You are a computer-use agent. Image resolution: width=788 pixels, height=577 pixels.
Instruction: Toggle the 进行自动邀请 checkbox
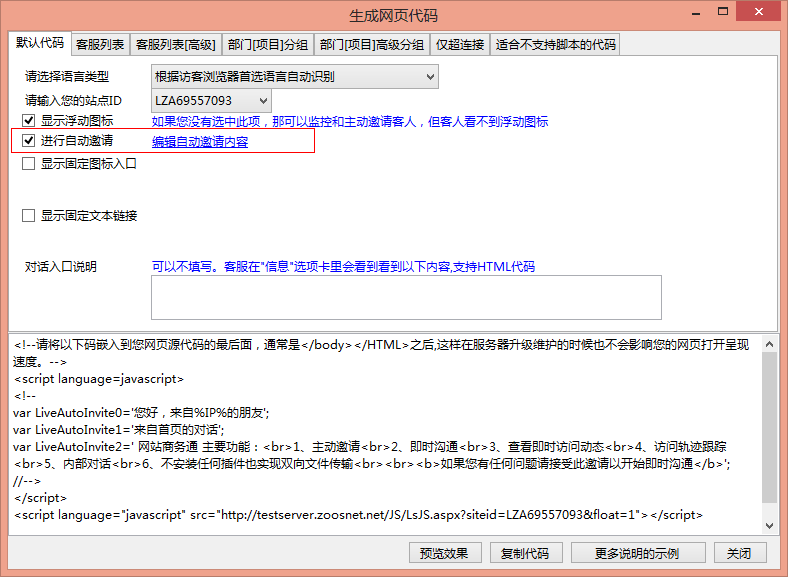(29, 141)
